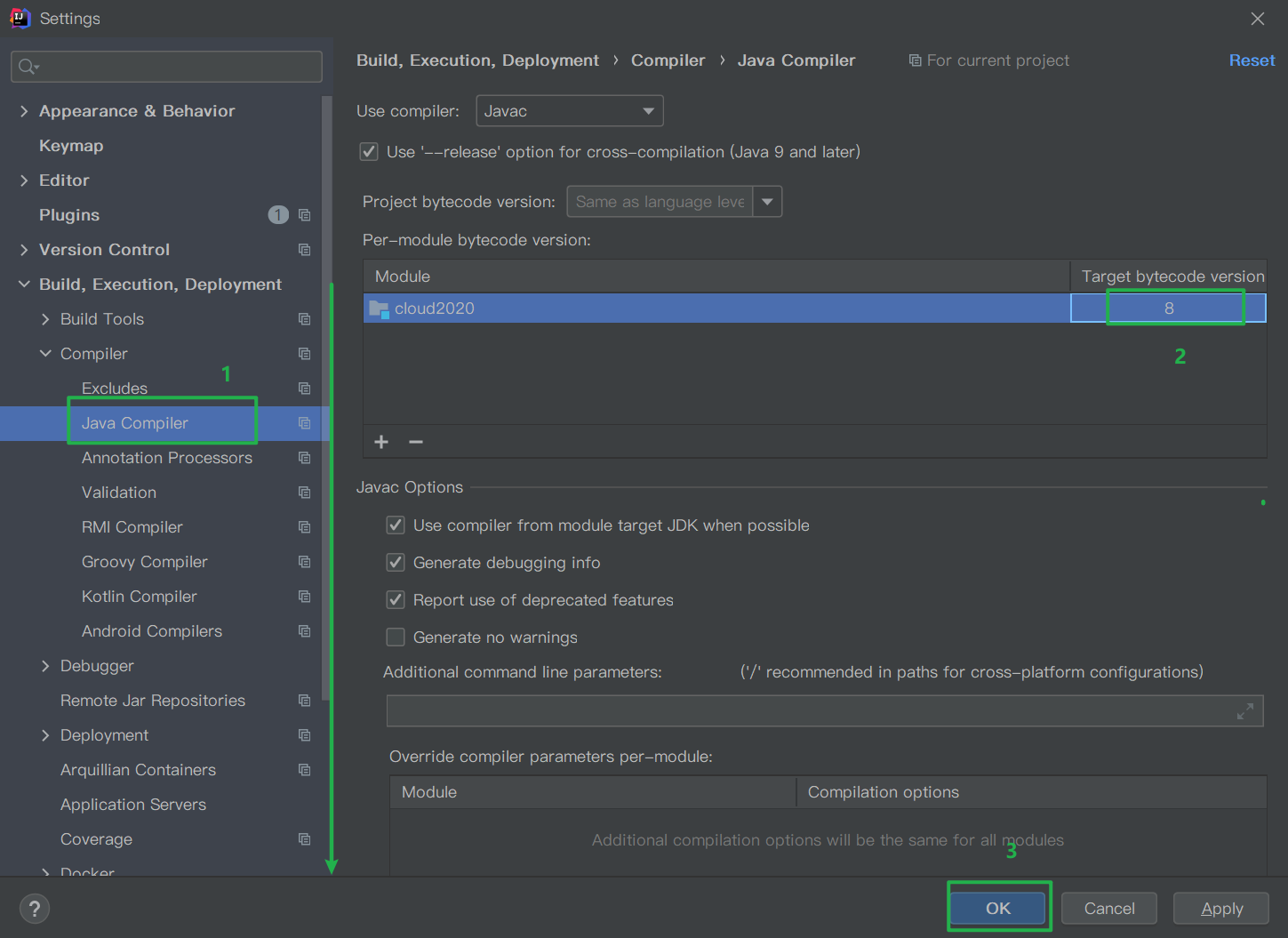
Task: Expand the Debugger node
Action: click(45, 666)
